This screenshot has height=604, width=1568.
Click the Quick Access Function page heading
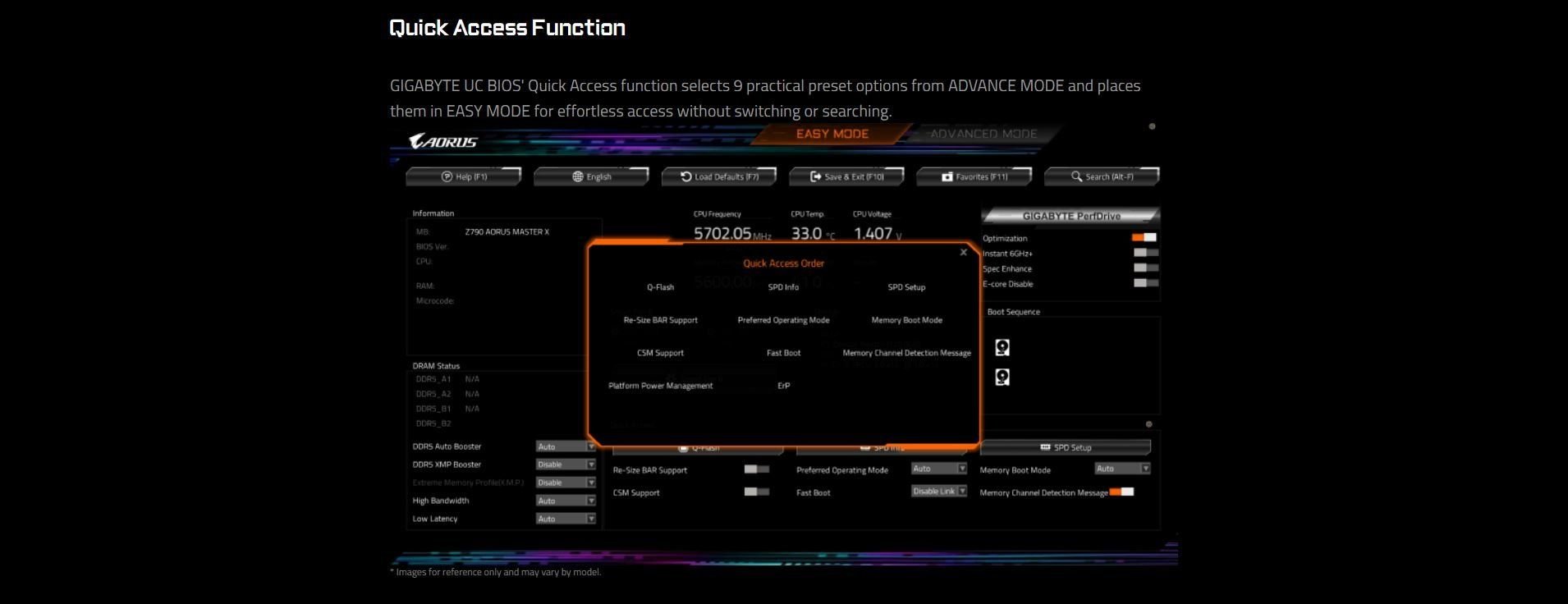(x=507, y=28)
